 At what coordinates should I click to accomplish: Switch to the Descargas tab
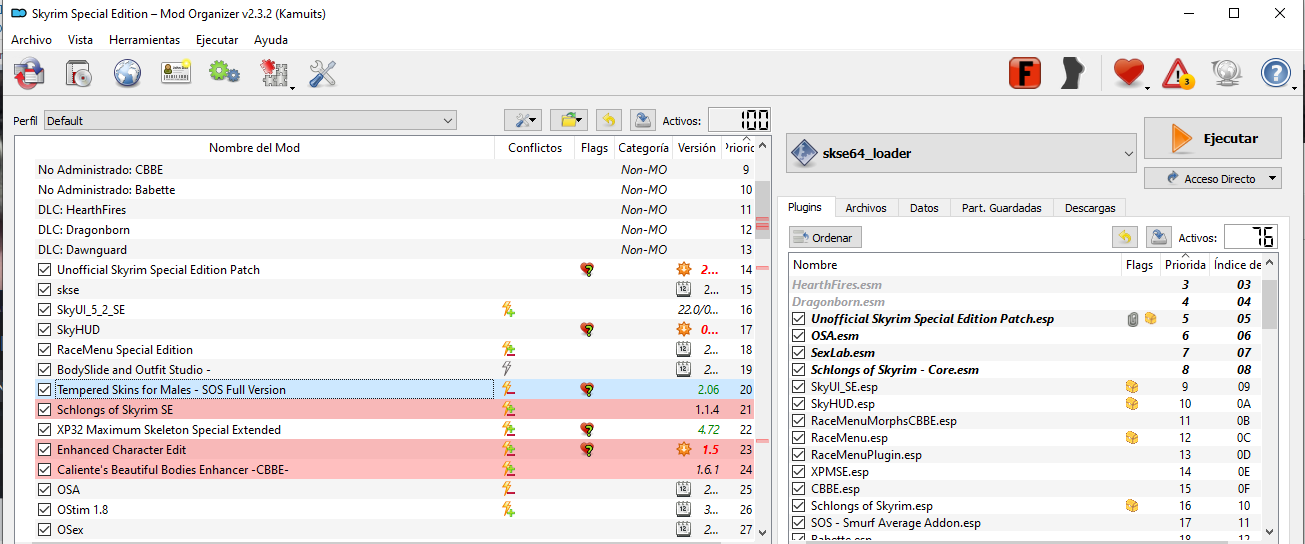(x=1090, y=208)
